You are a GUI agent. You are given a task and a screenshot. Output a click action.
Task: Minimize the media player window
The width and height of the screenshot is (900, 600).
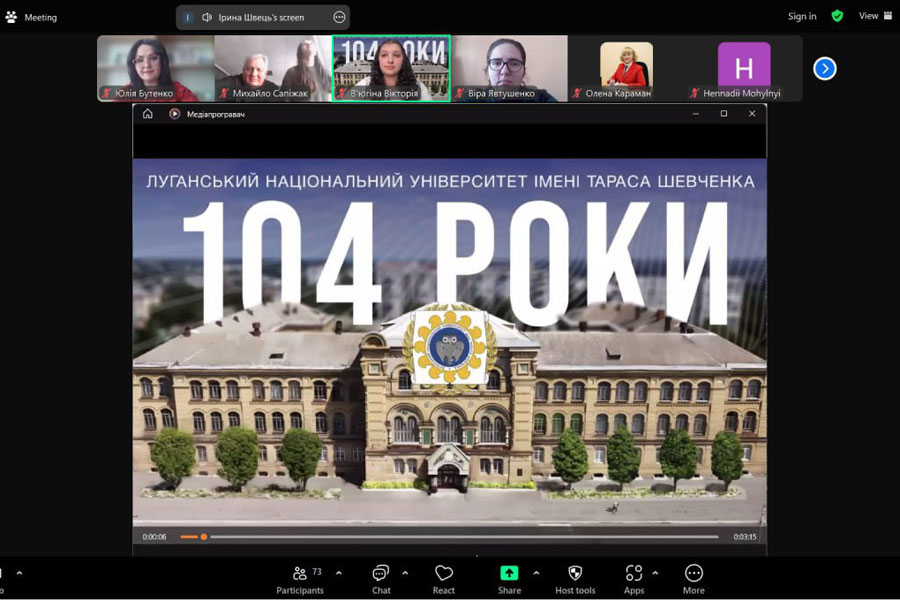point(696,114)
